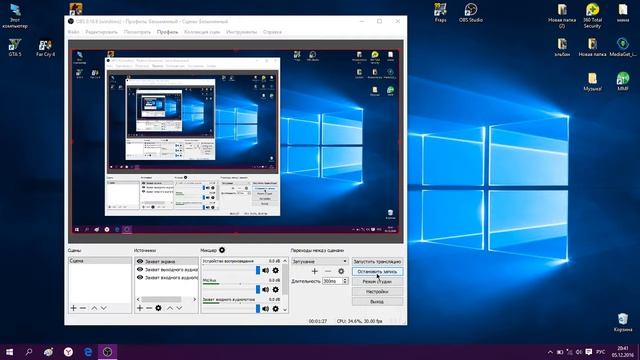This screenshot has height=360, width=640.
Task: Remove scene transition with minus icon
Action: pos(328,271)
